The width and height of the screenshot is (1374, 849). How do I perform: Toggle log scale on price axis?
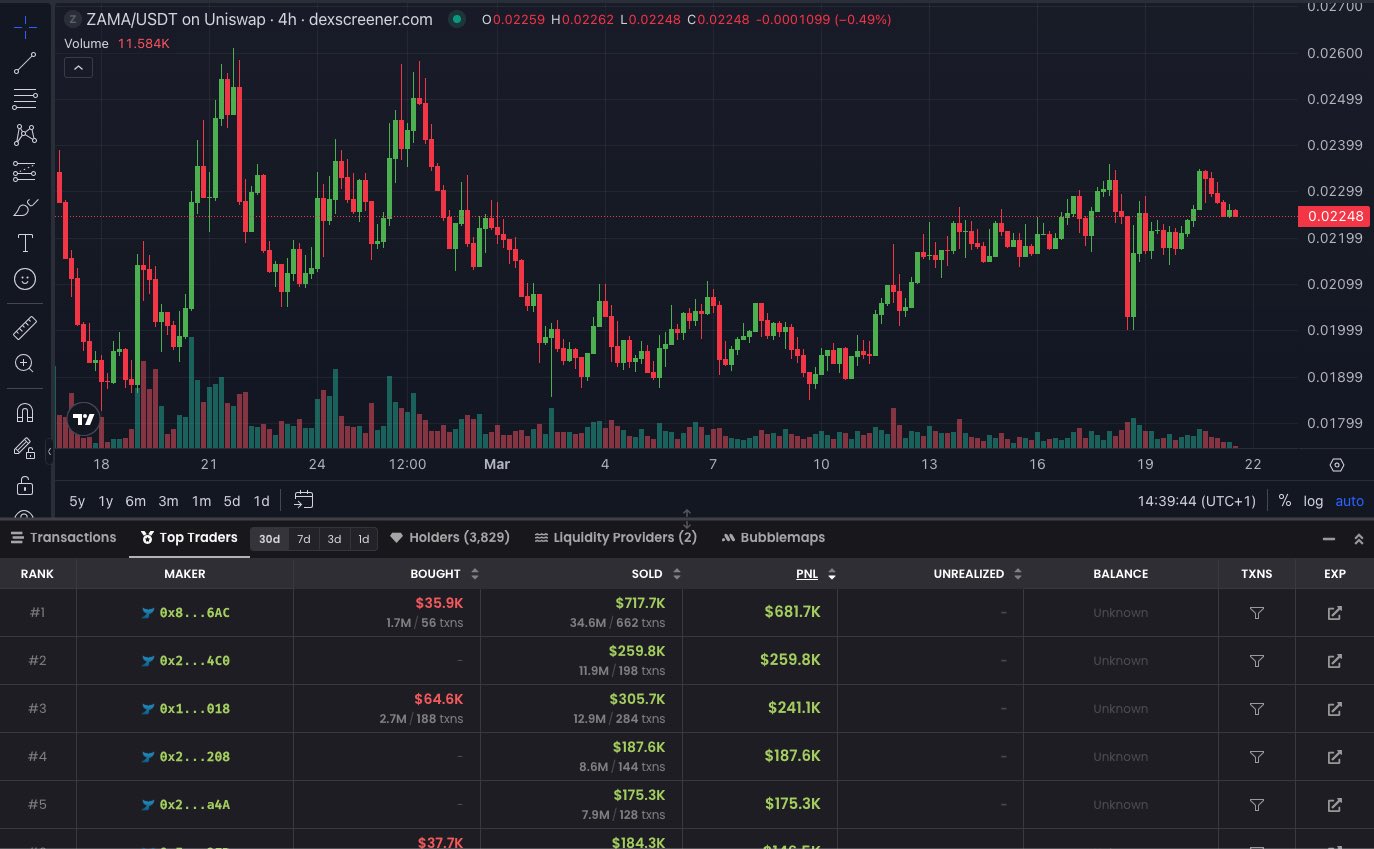[1313, 501]
